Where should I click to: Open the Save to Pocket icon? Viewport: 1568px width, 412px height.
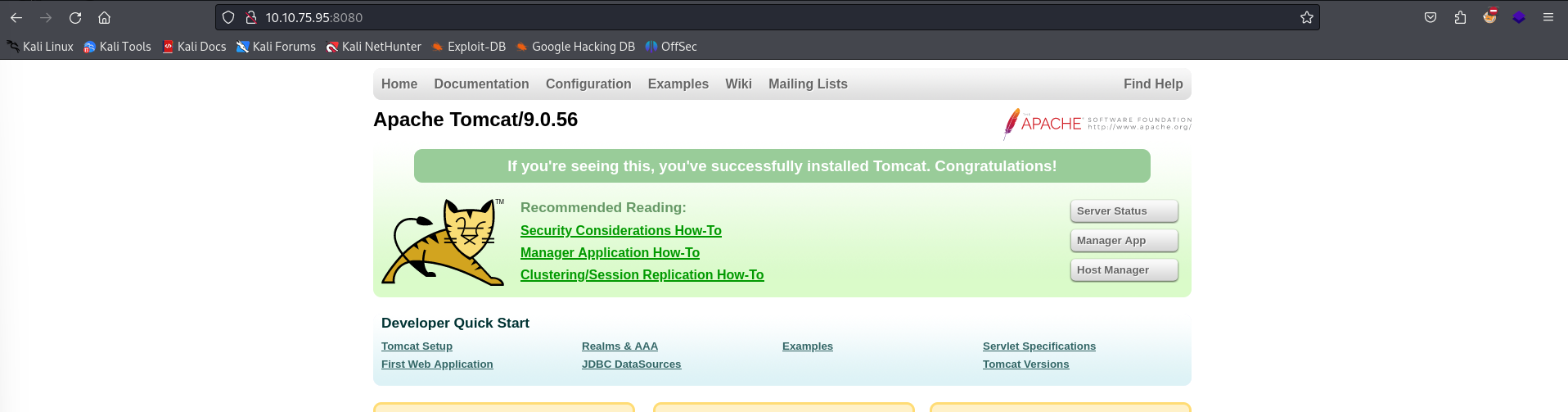[1431, 17]
